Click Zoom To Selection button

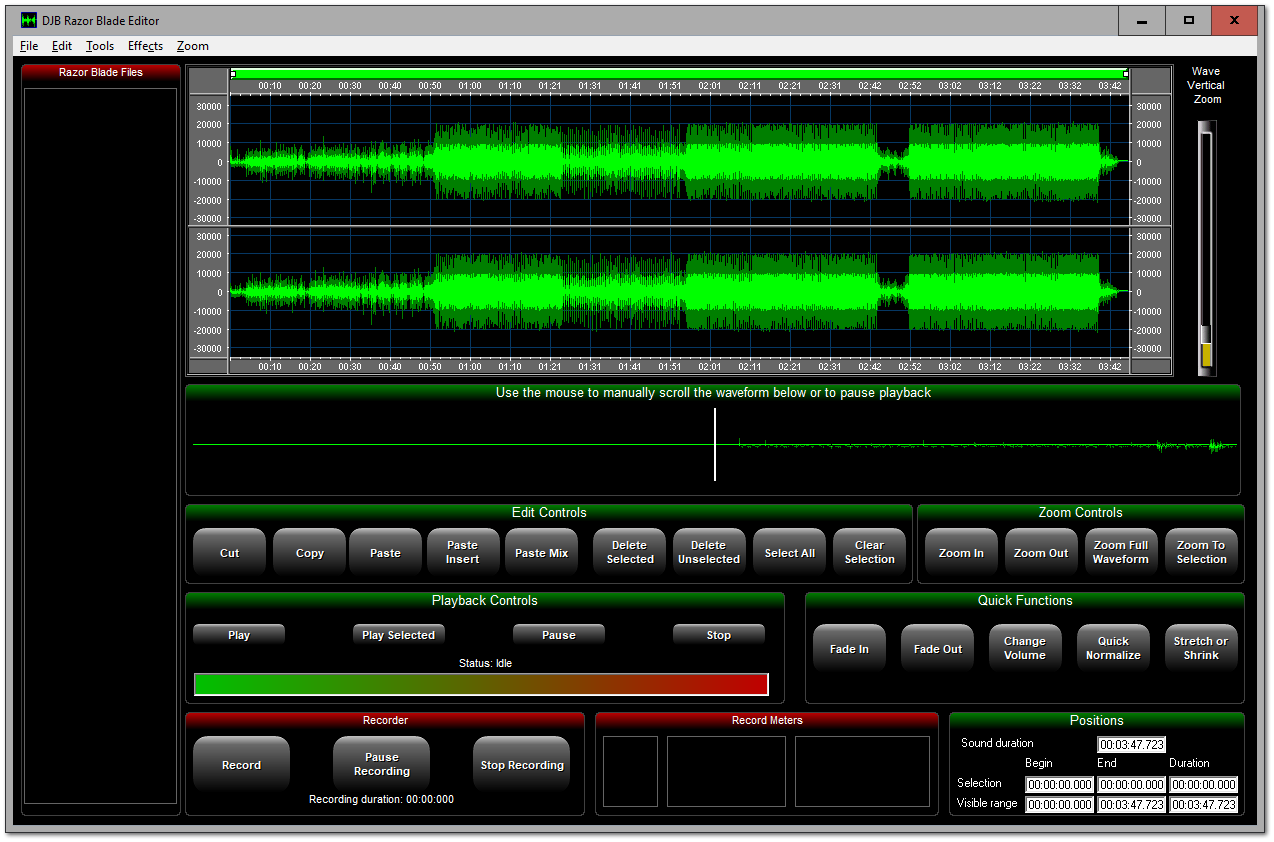click(x=1201, y=553)
